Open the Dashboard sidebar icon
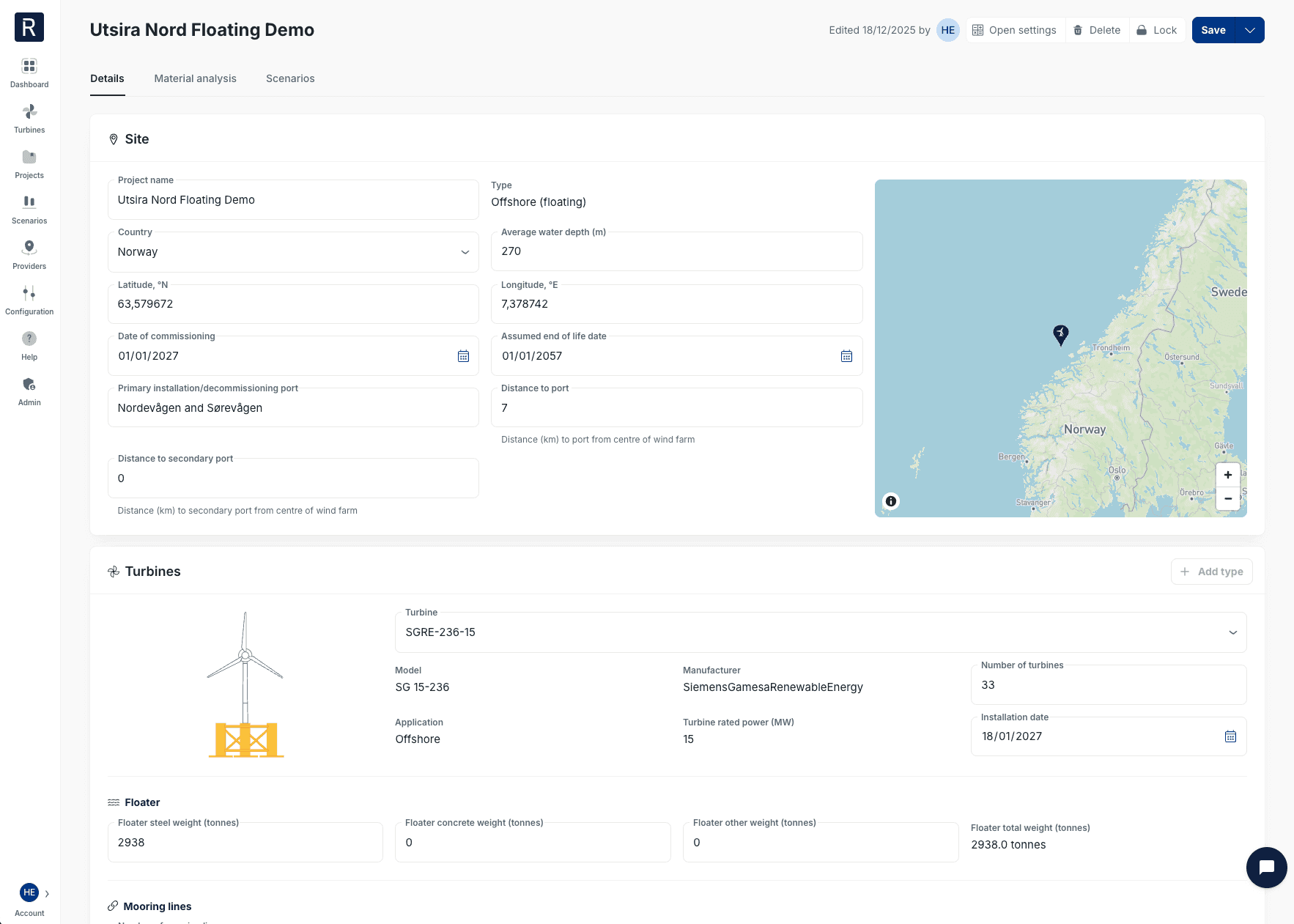The width and height of the screenshot is (1294, 924). click(29, 67)
